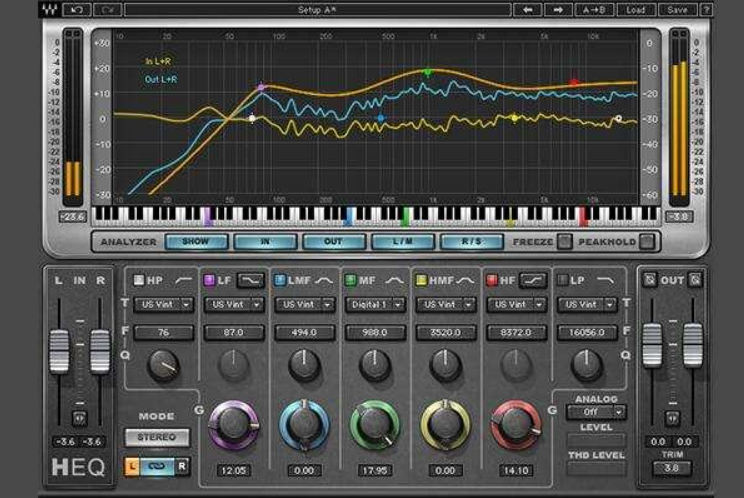This screenshot has height=498, width=744.
Task: Open ANALOG Off dropdown
Action: (596, 412)
